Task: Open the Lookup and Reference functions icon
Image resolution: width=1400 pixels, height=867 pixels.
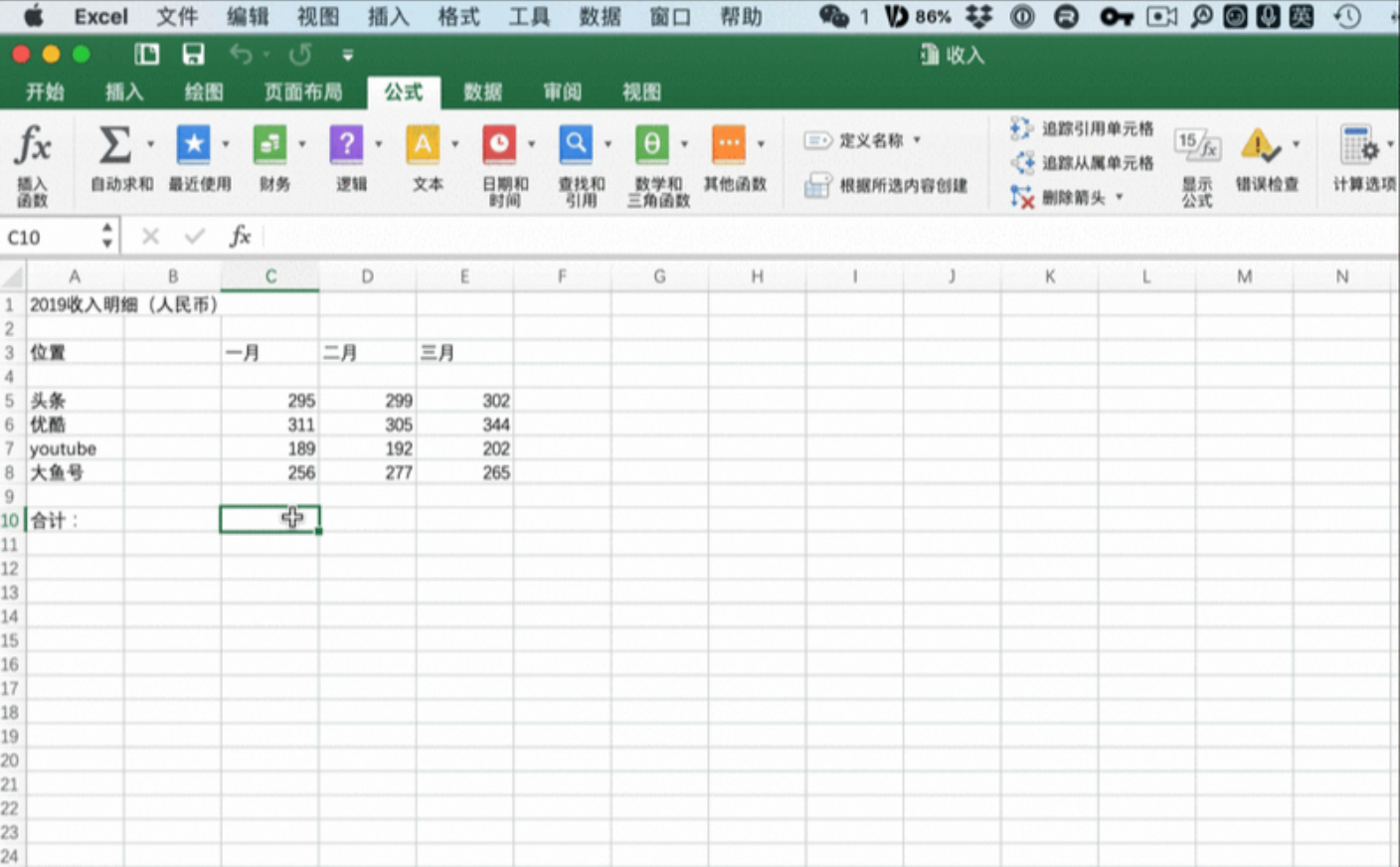Action: 576,145
